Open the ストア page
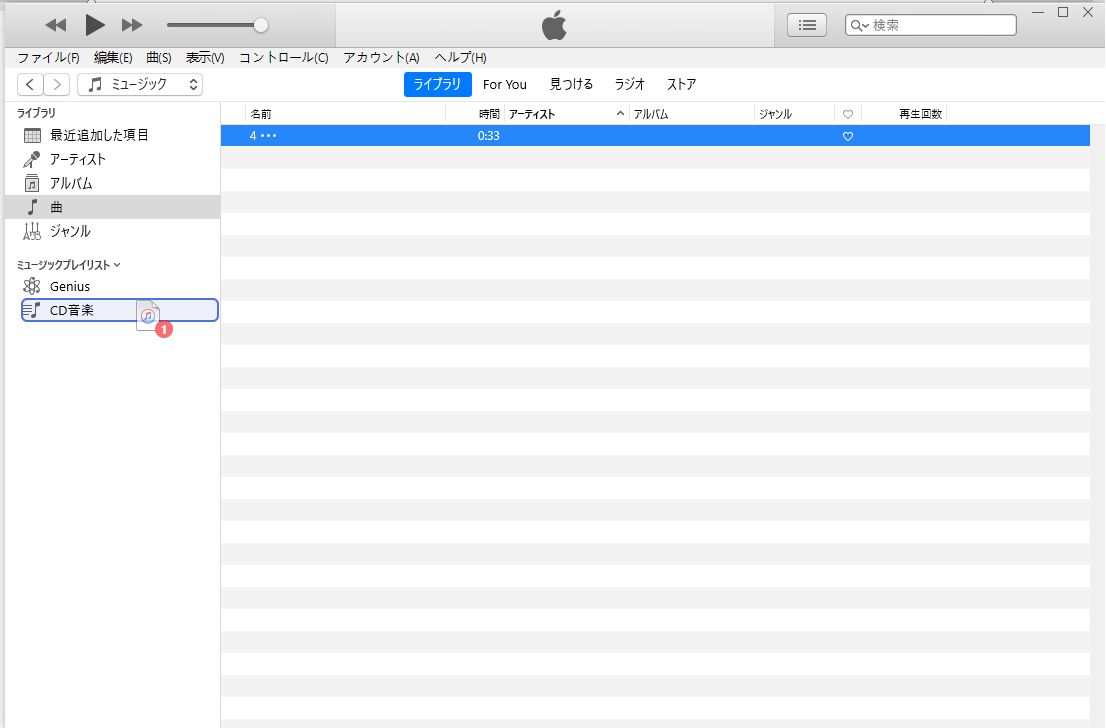The image size is (1106, 728). click(x=681, y=84)
